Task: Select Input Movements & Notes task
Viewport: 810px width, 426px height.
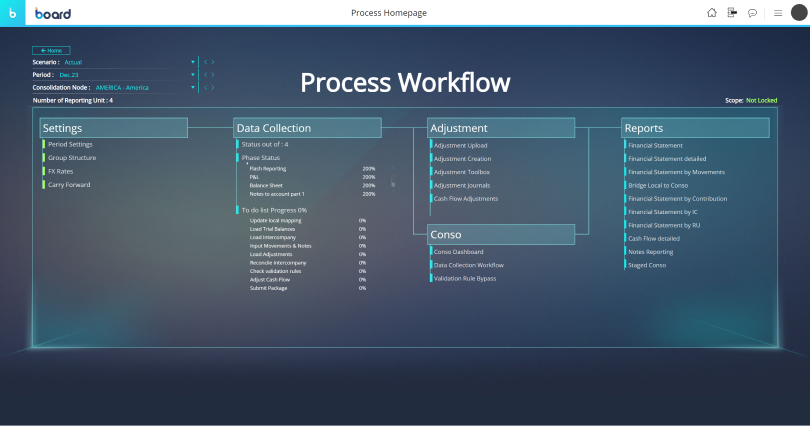Action: [x=308, y=246]
